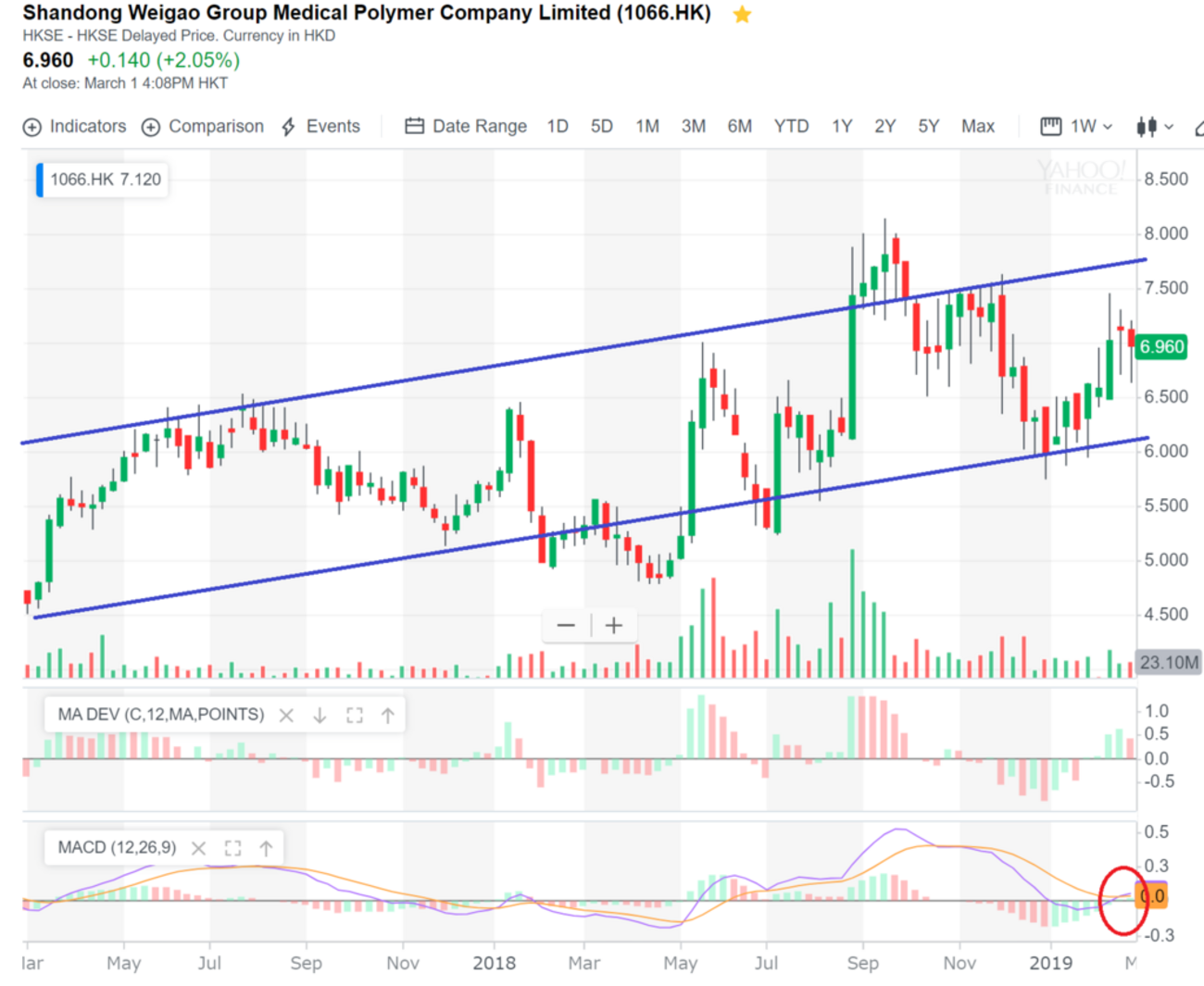Open the 1W interval dropdown
Viewport: 1204px width, 986px height.
(x=1077, y=126)
